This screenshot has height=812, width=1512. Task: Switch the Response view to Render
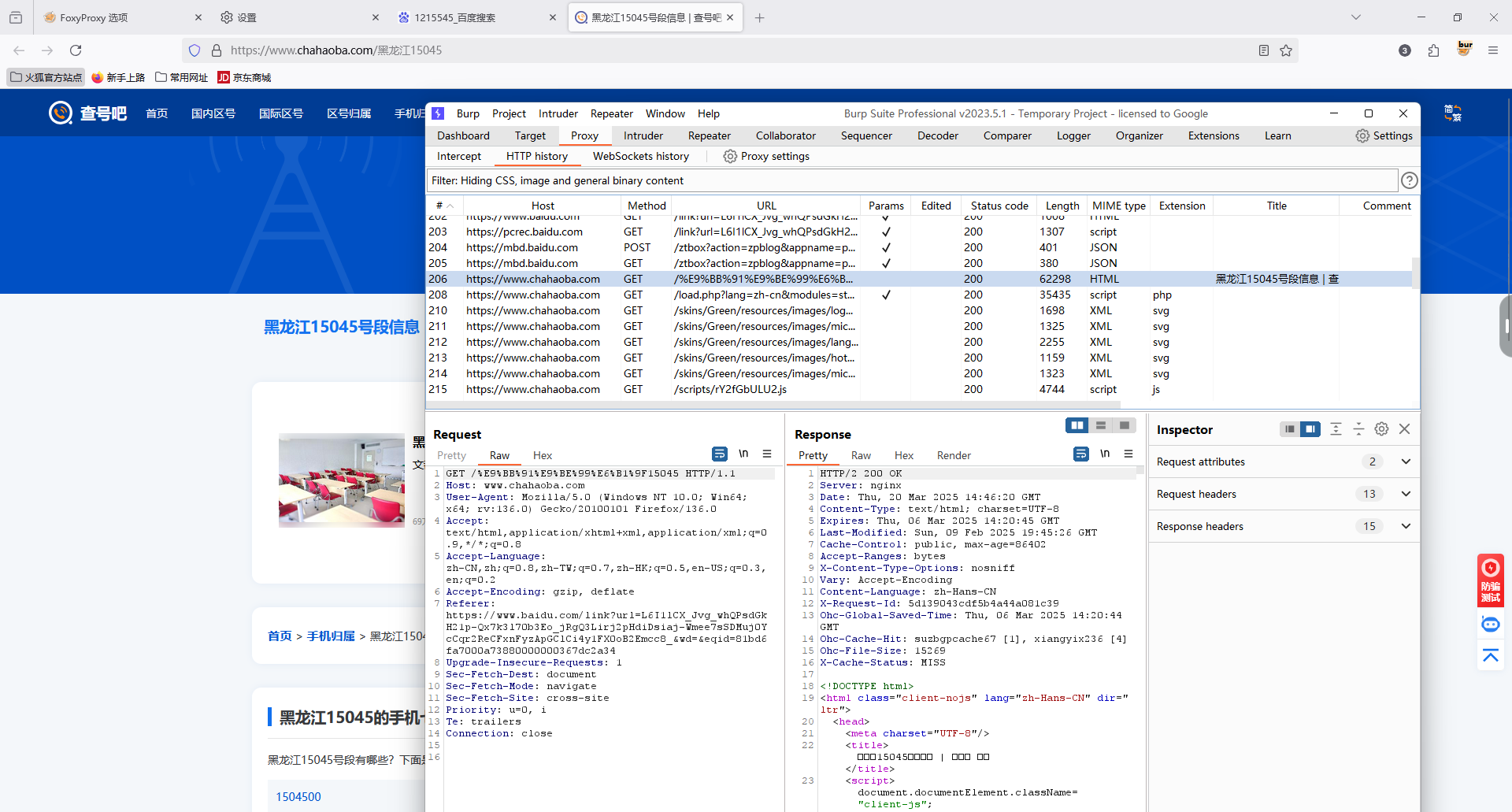coord(953,456)
